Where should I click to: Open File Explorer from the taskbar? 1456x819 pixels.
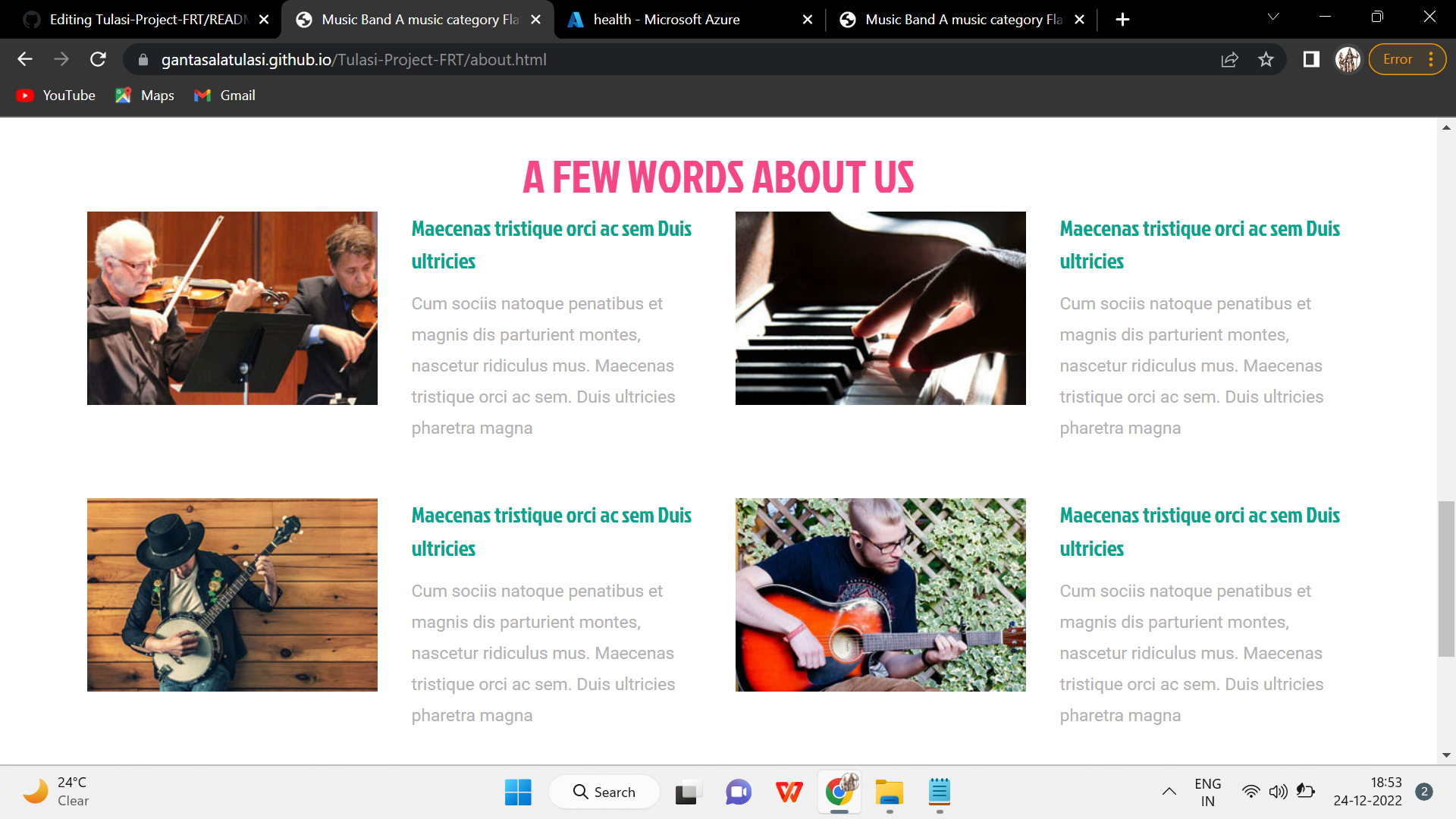[889, 792]
